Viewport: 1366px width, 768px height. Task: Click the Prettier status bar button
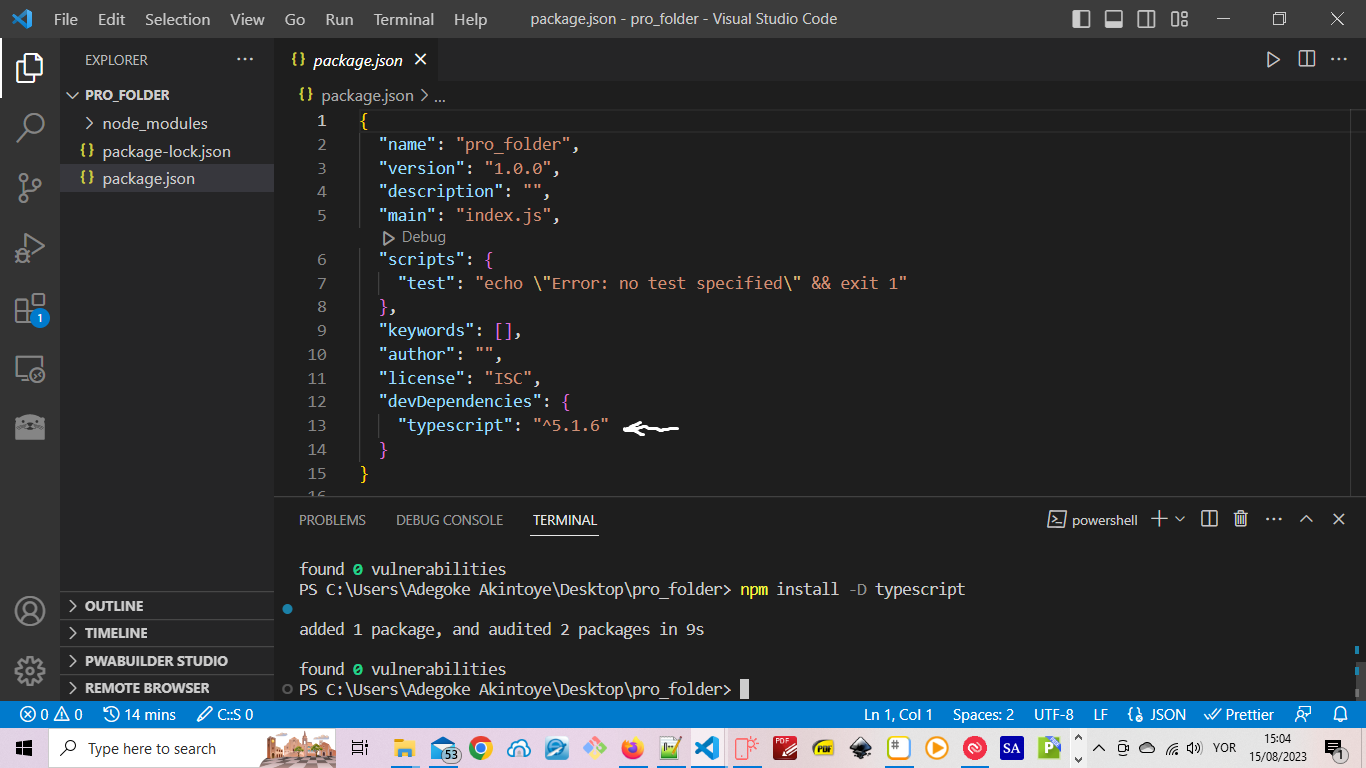pos(1240,715)
